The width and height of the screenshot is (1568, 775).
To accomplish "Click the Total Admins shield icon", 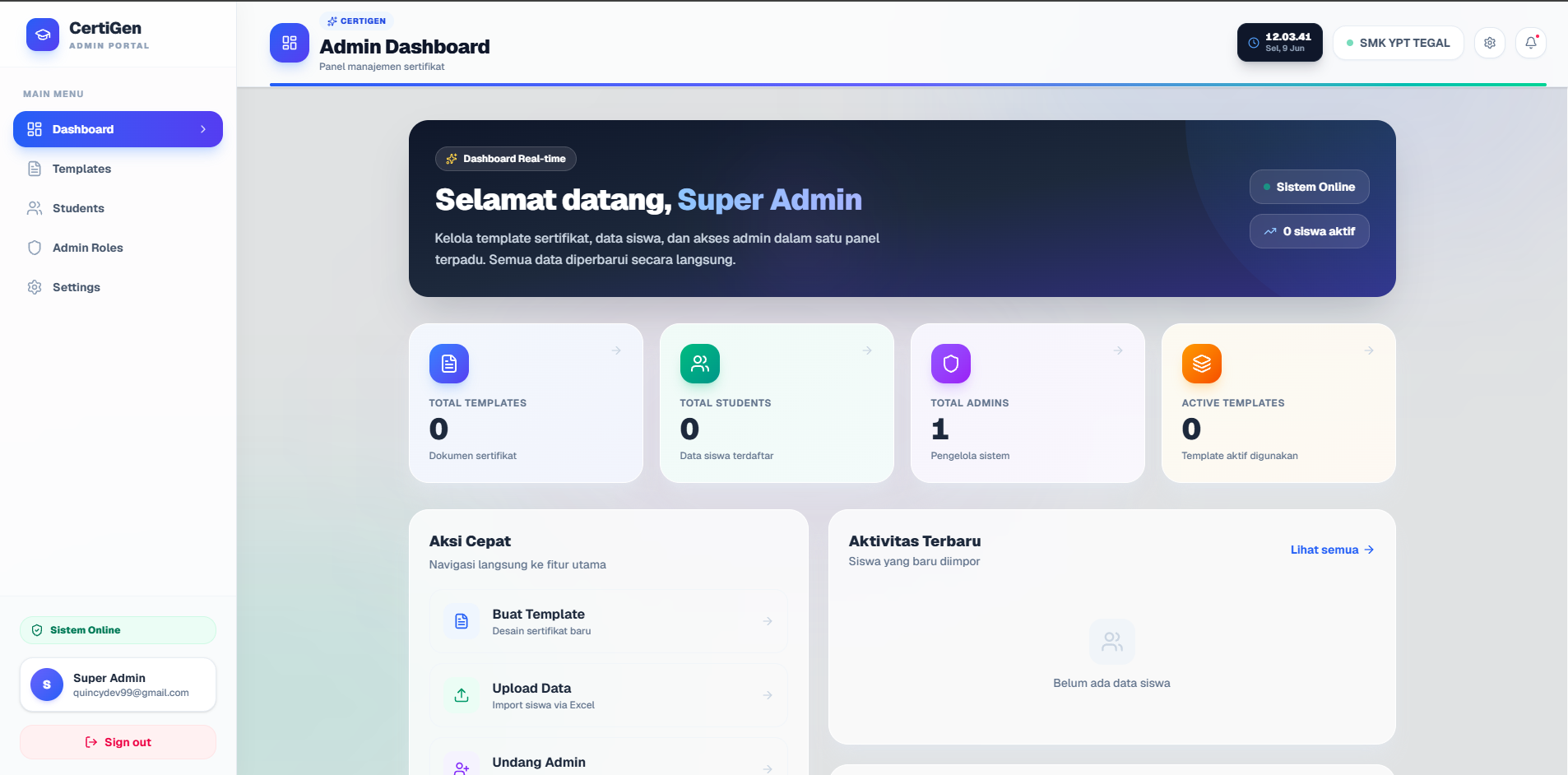I will click(951, 364).
